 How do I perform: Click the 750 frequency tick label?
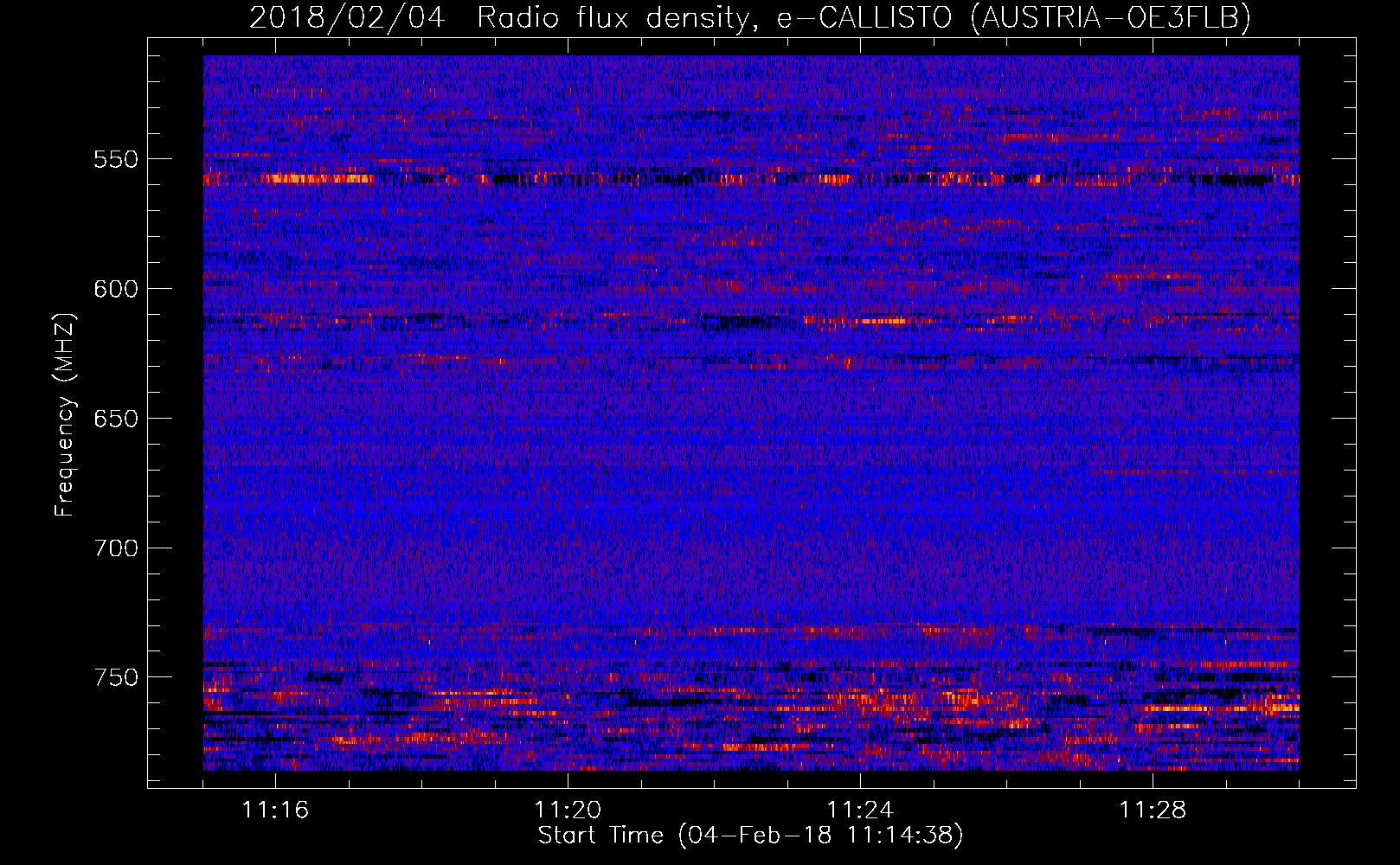tap(116, 677)
